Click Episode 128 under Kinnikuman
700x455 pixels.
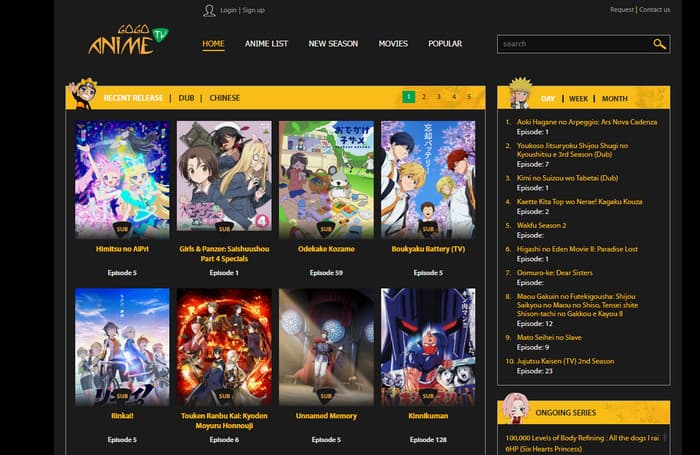tap(428, 439)
